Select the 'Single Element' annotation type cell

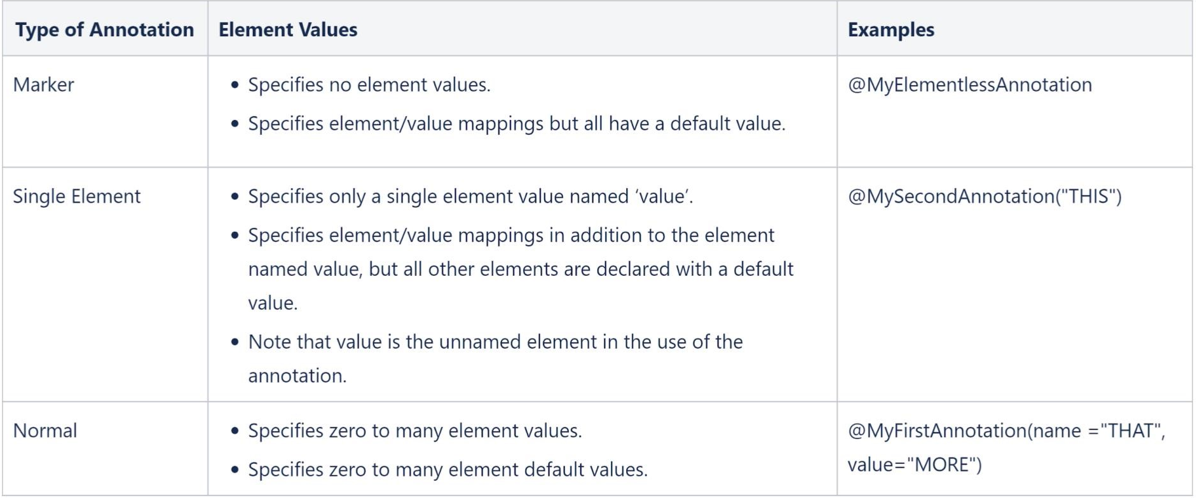click(x=77, y=196)
